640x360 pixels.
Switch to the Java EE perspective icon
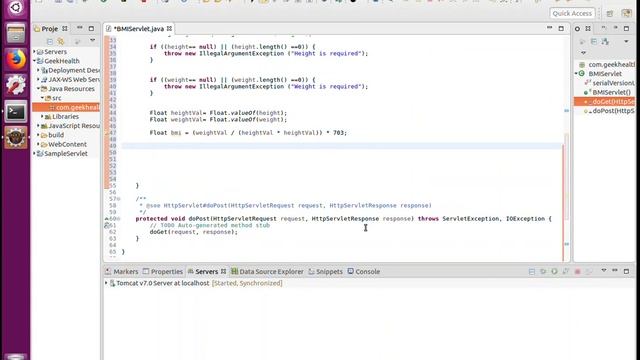click(626, 13)
